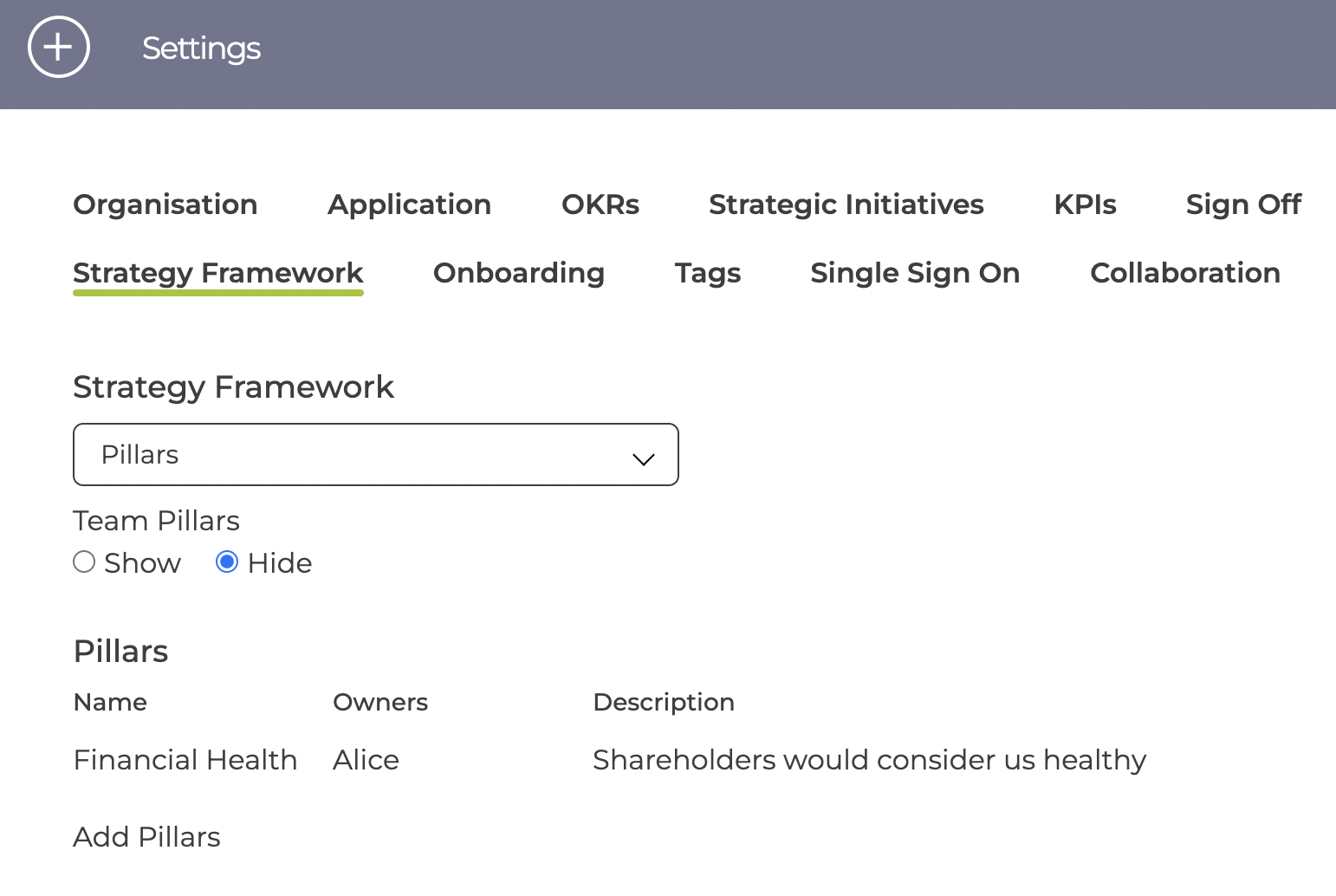Click 'Shareholders would consider us healthy' description
This screenshot has height=896, width=1336.
[x=870, y=760]
